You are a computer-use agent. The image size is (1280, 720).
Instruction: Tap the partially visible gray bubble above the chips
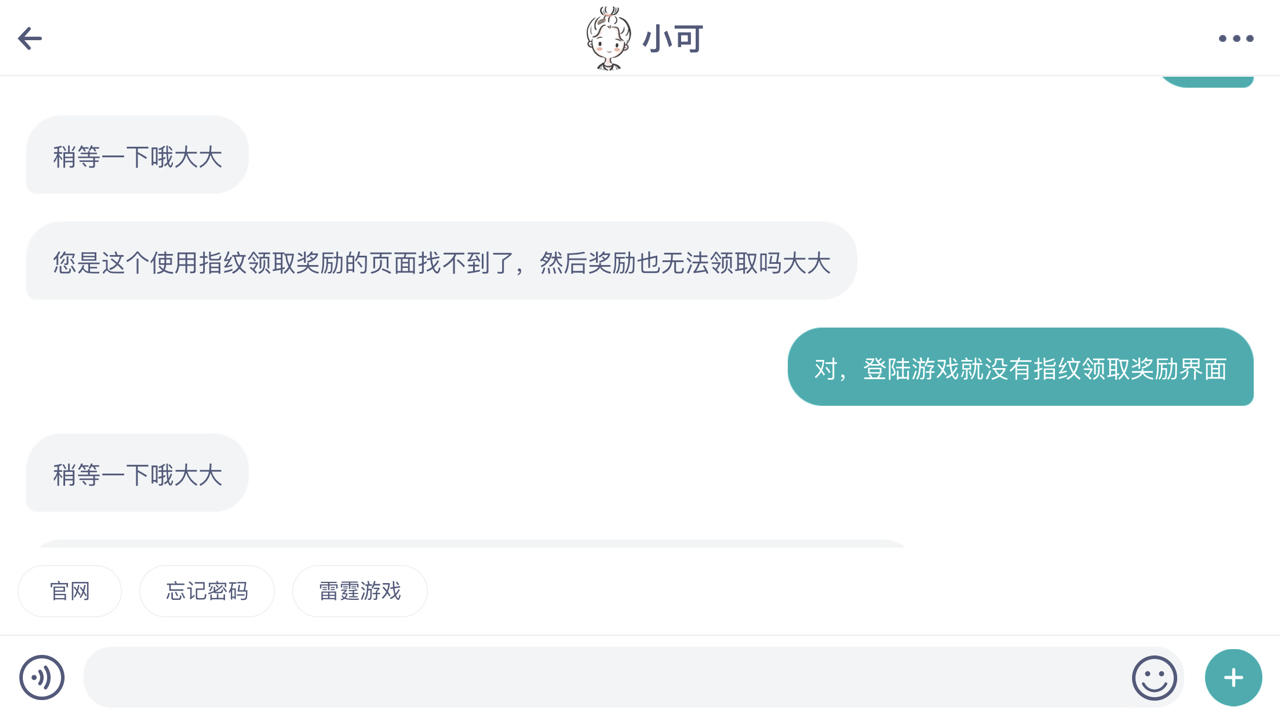pos(470,543)
